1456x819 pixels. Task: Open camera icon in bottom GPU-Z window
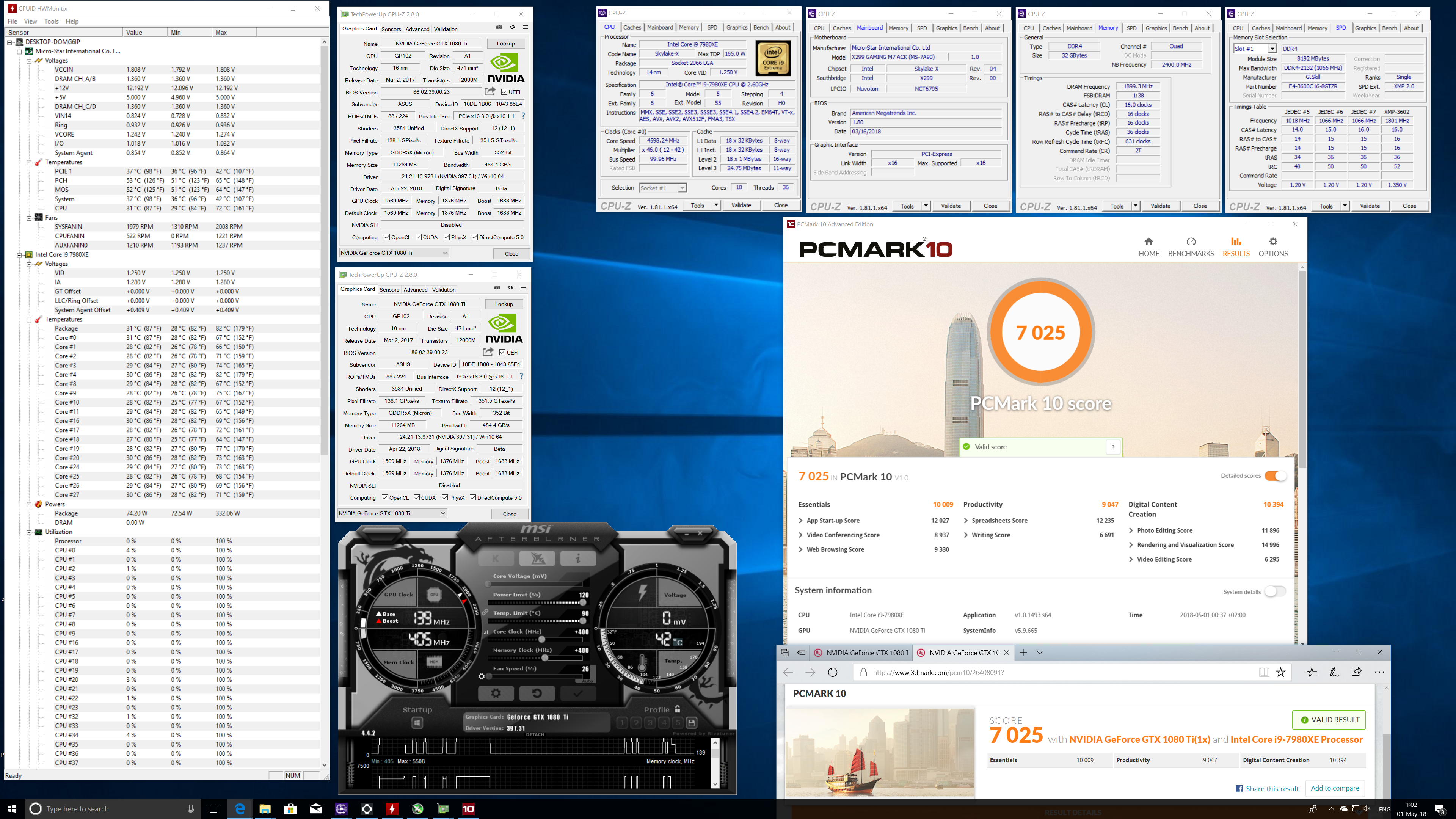[497, 288]
